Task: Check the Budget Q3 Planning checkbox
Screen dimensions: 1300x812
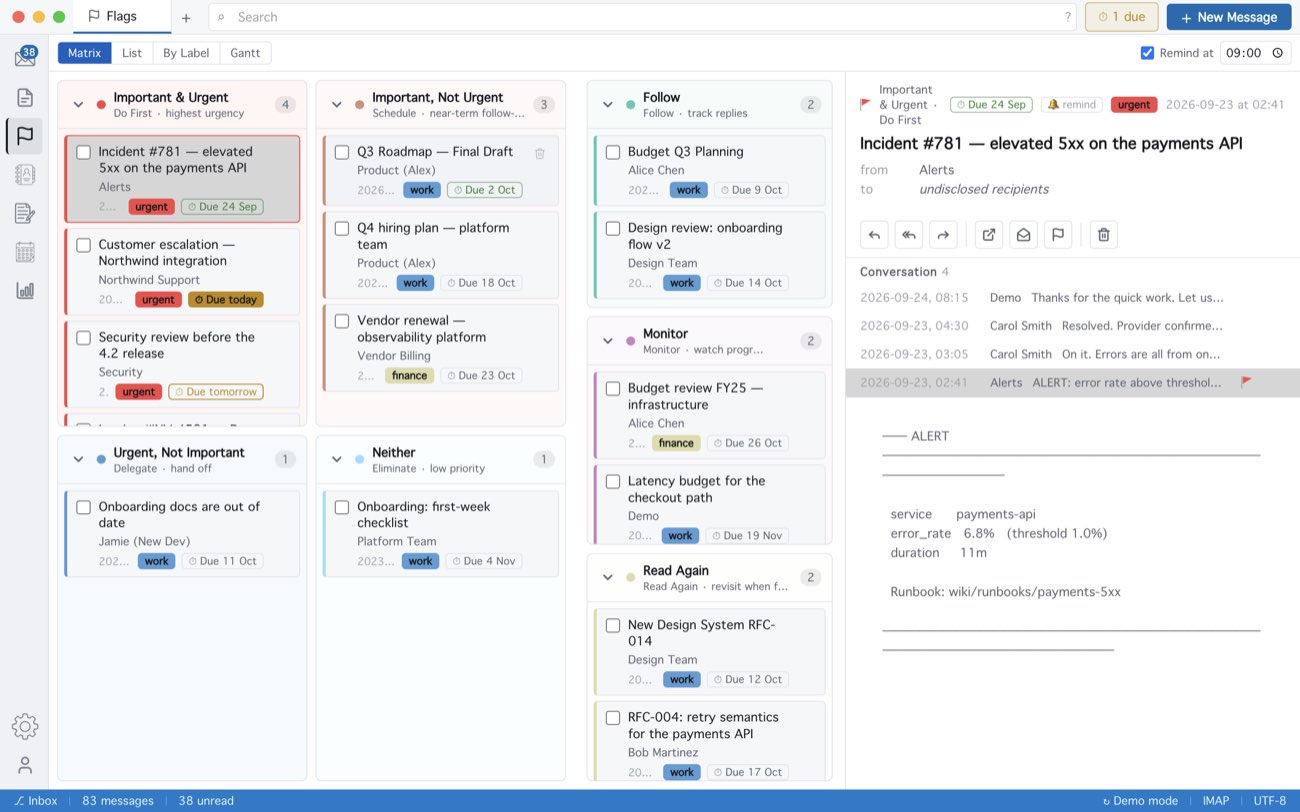Action: click(x=613, y=152)
